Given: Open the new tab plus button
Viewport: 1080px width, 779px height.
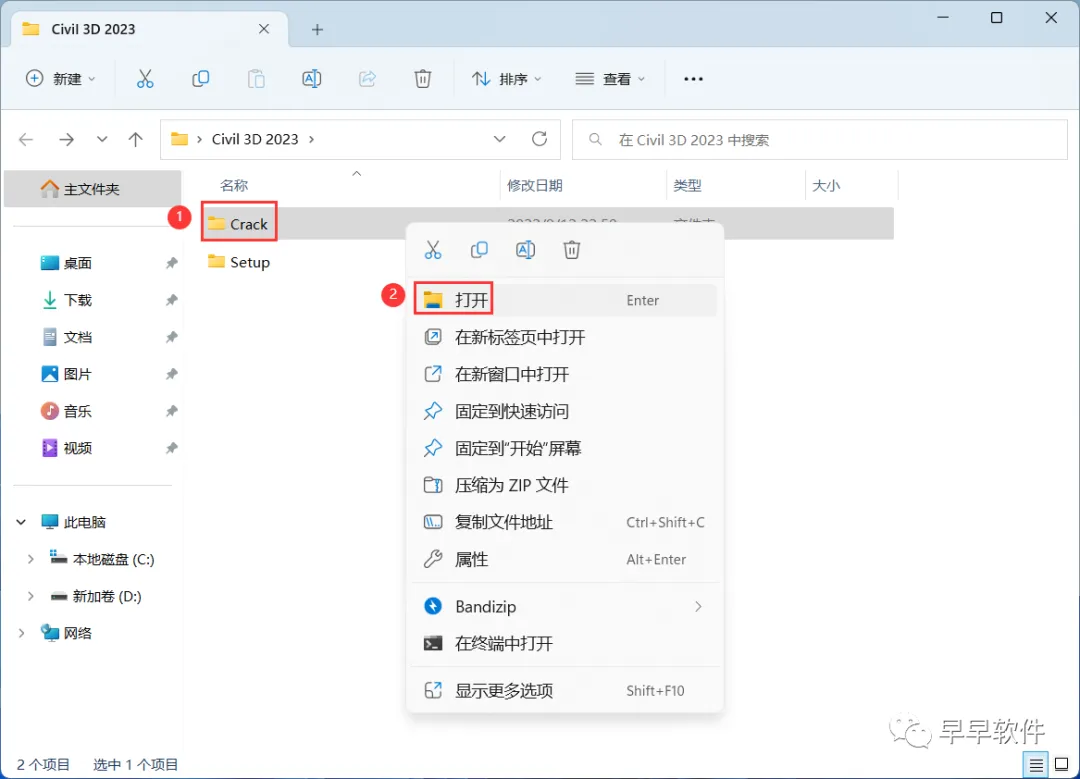Looking at the screenshot, I should click(318, 30).
